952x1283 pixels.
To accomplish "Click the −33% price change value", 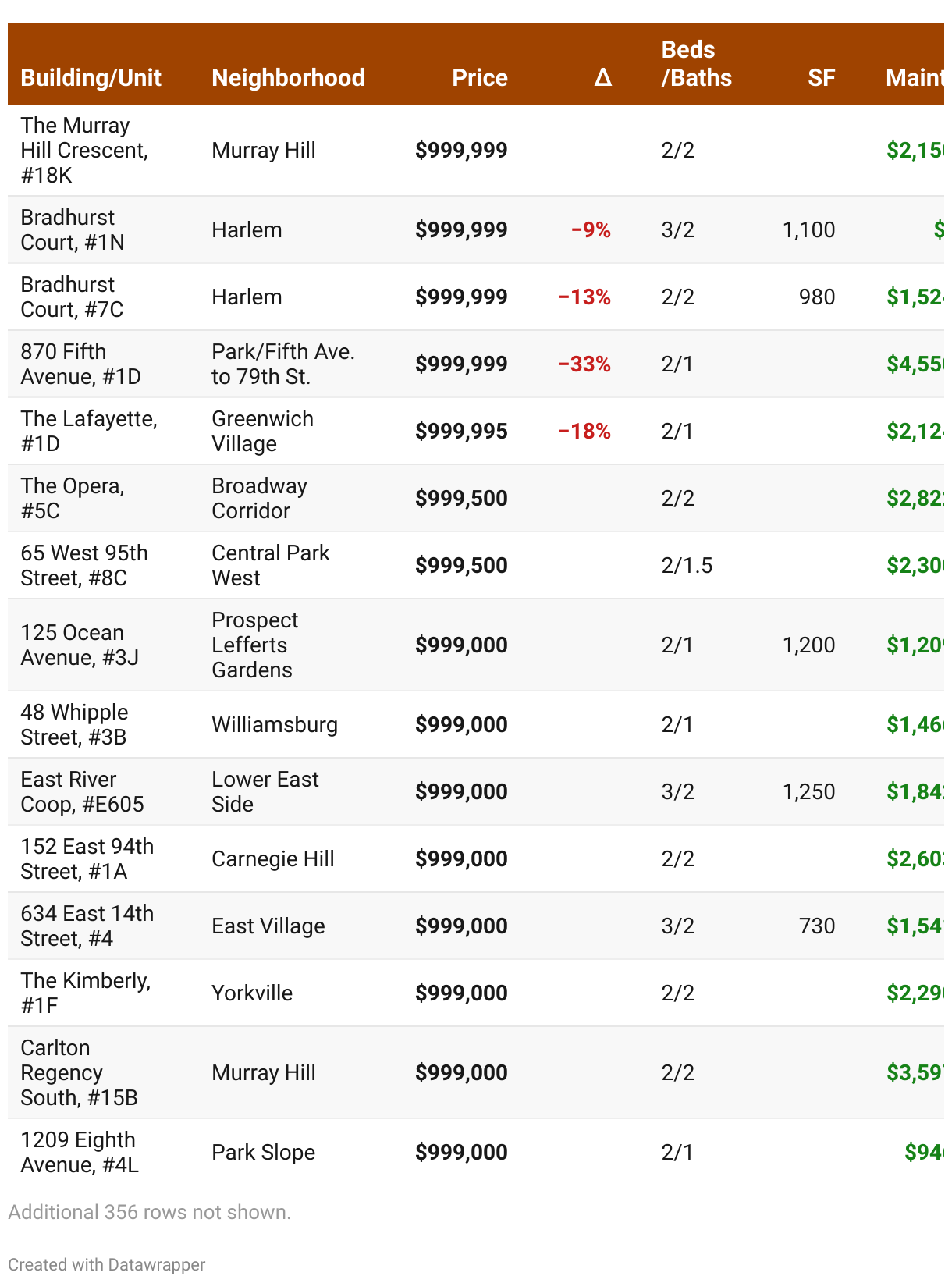I will coord(584,364).
